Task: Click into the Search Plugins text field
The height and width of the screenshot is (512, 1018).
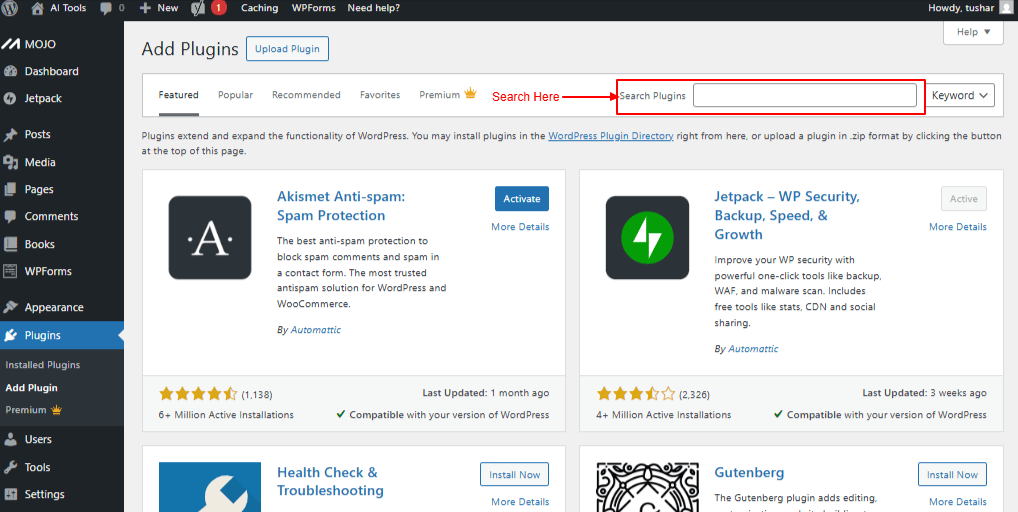Action: pyautogui.click(x=804, y=96)
